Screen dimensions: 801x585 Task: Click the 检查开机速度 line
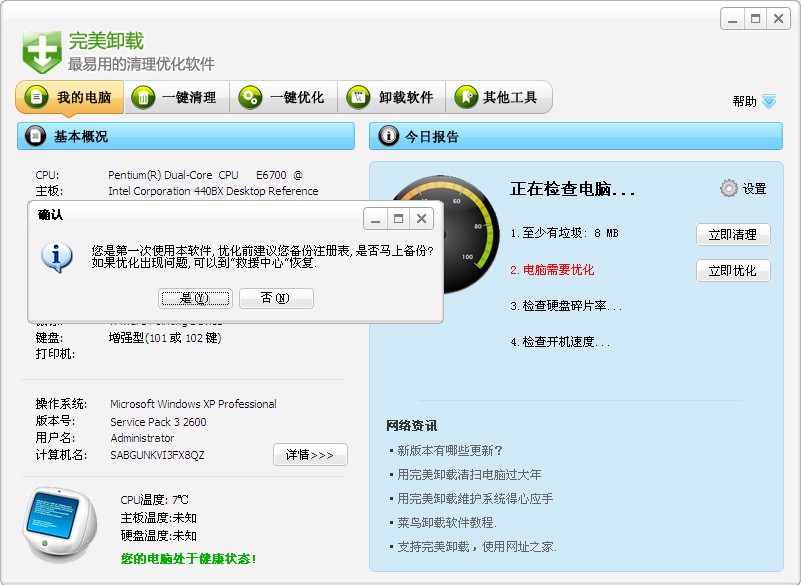point(560,342)
